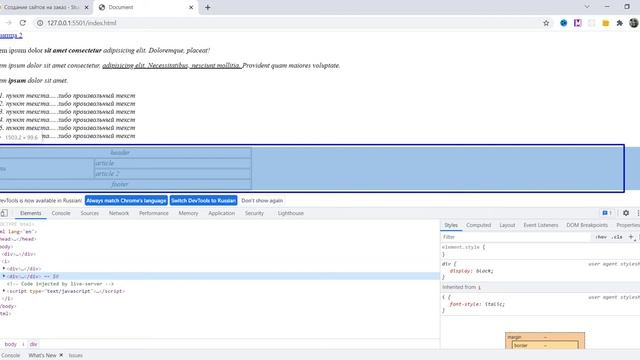Close the What's New drawer tab

tap(61, 355)
